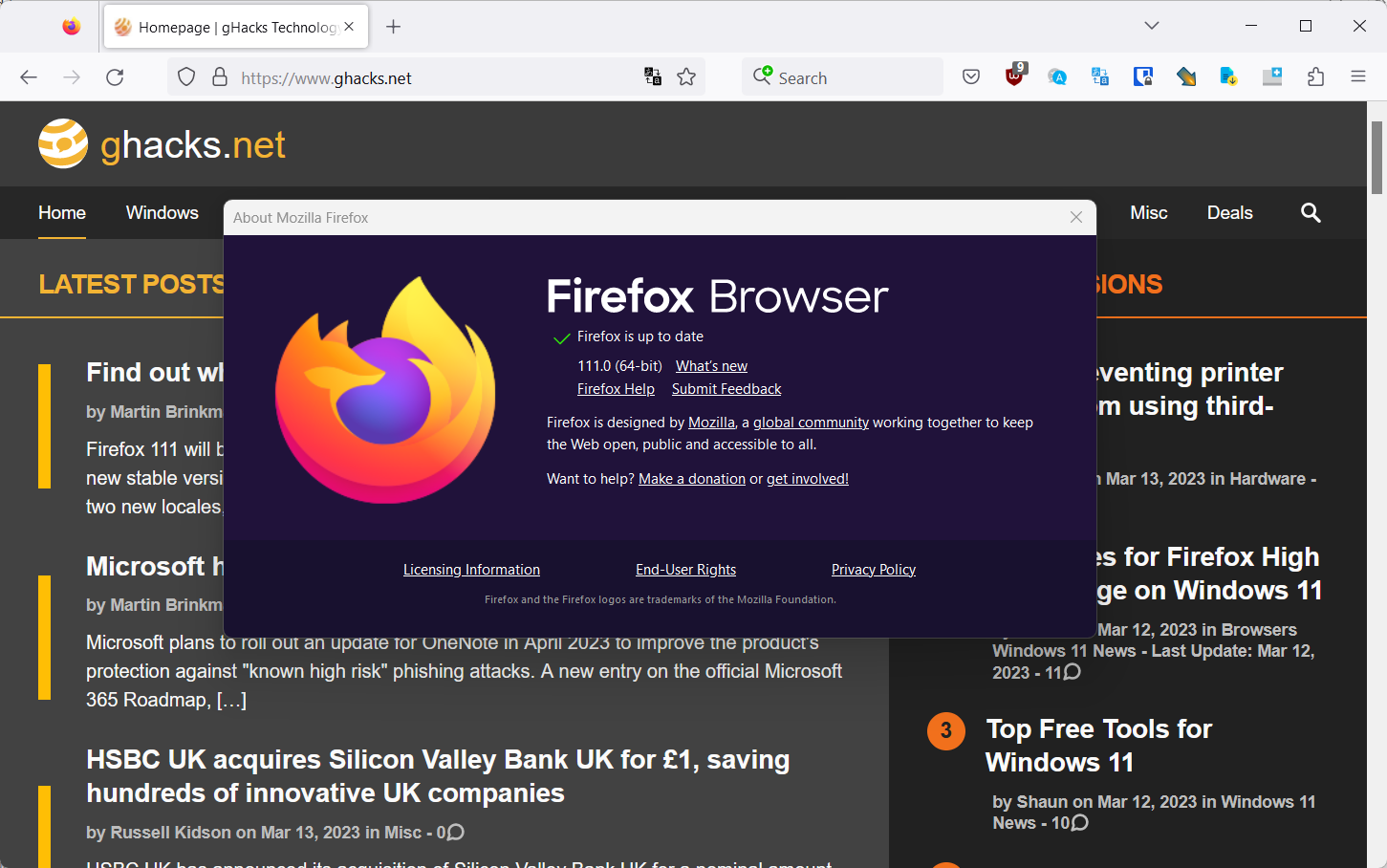Open the Submit Feedback link

(x=726, y=389)
